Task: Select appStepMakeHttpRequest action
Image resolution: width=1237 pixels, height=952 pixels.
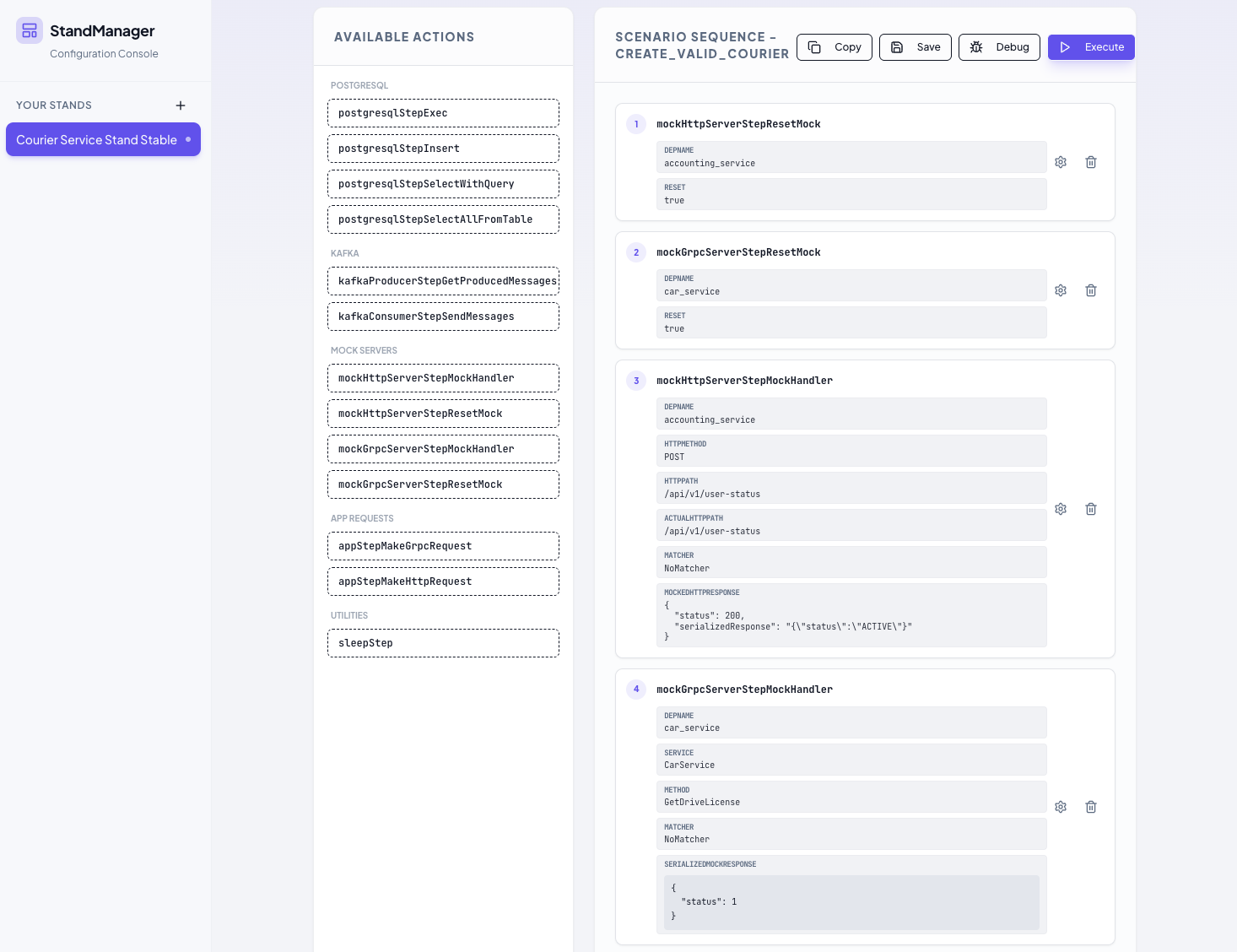Action: [443, 581]
